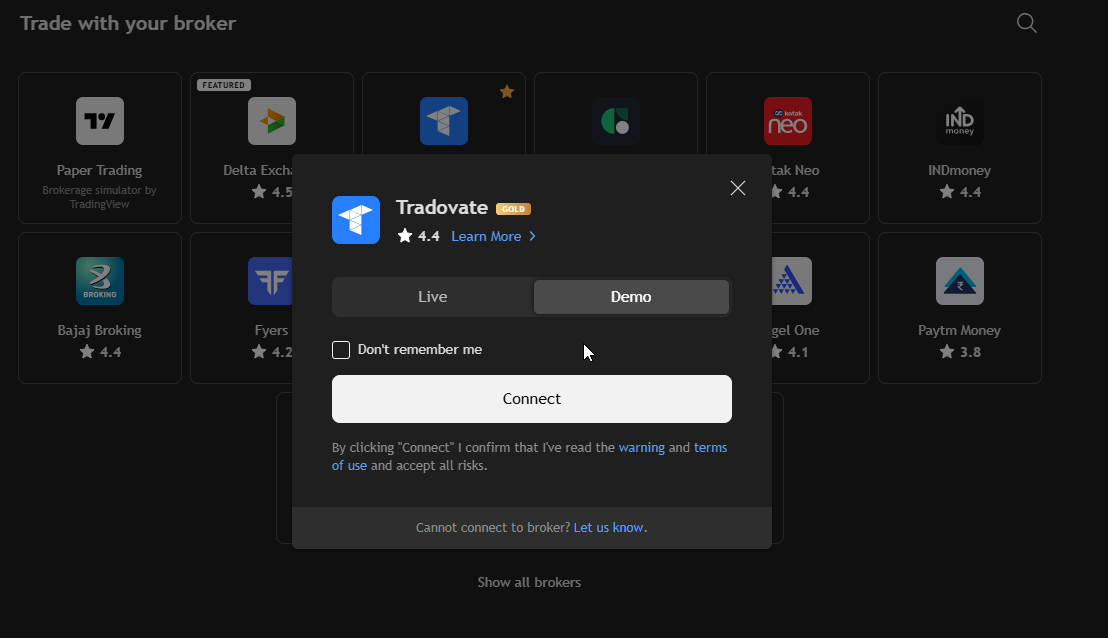
Task: Choose the Bajaj Broking logo icon
Action: 100,281
